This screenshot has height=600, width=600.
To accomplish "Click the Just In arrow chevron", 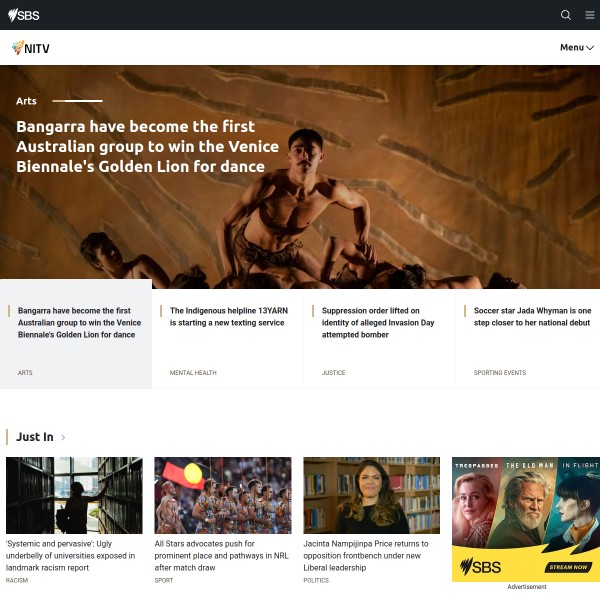I will (63, 437).
